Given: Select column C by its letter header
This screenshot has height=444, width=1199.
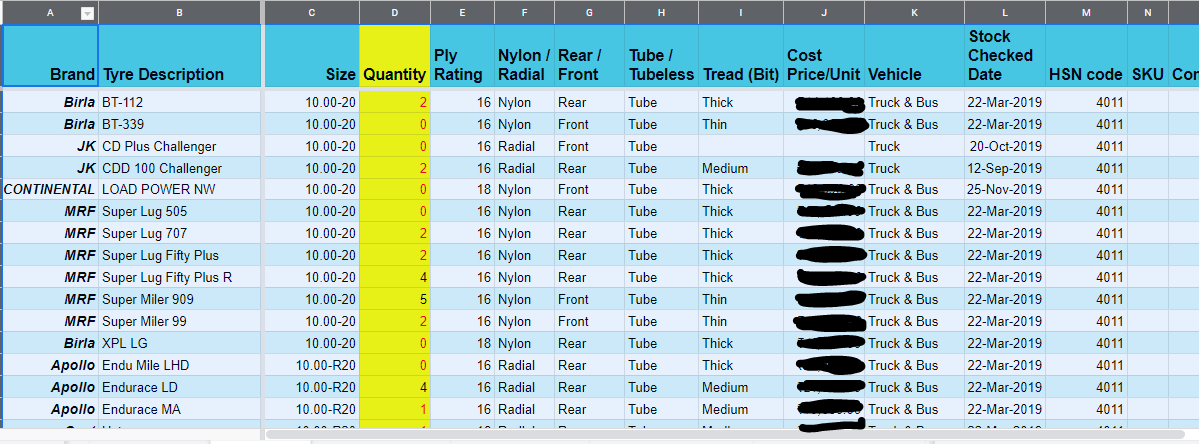Looking at the screenshot, I should 312,12.
